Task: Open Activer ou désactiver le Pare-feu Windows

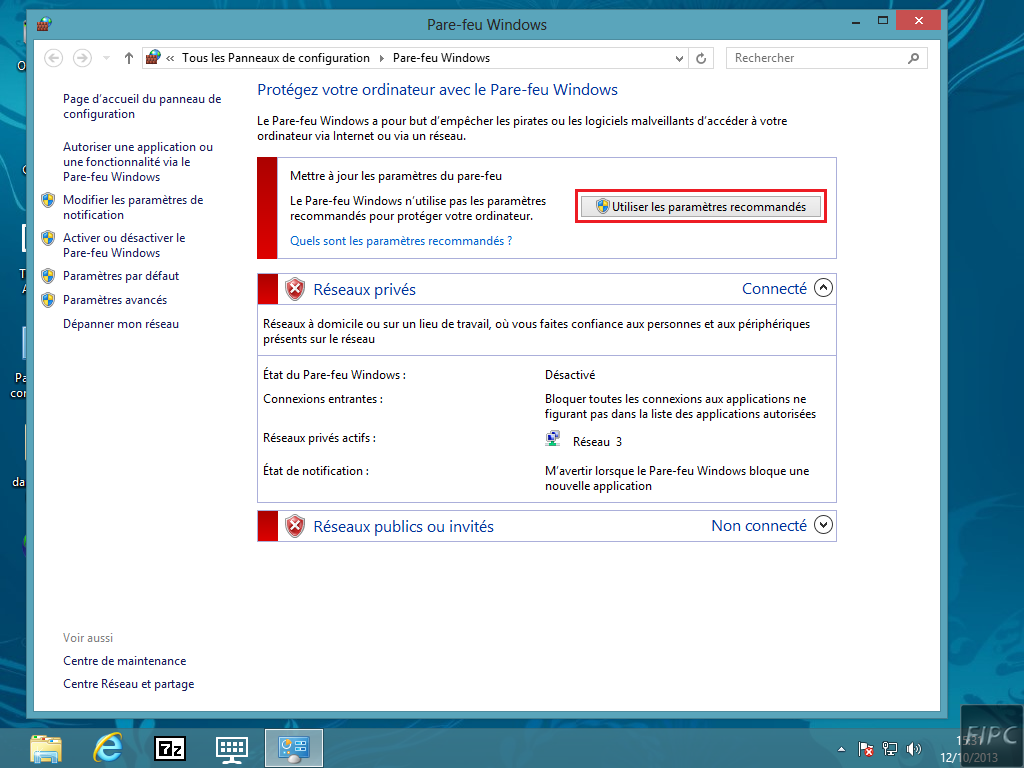Action: point(124,245)
